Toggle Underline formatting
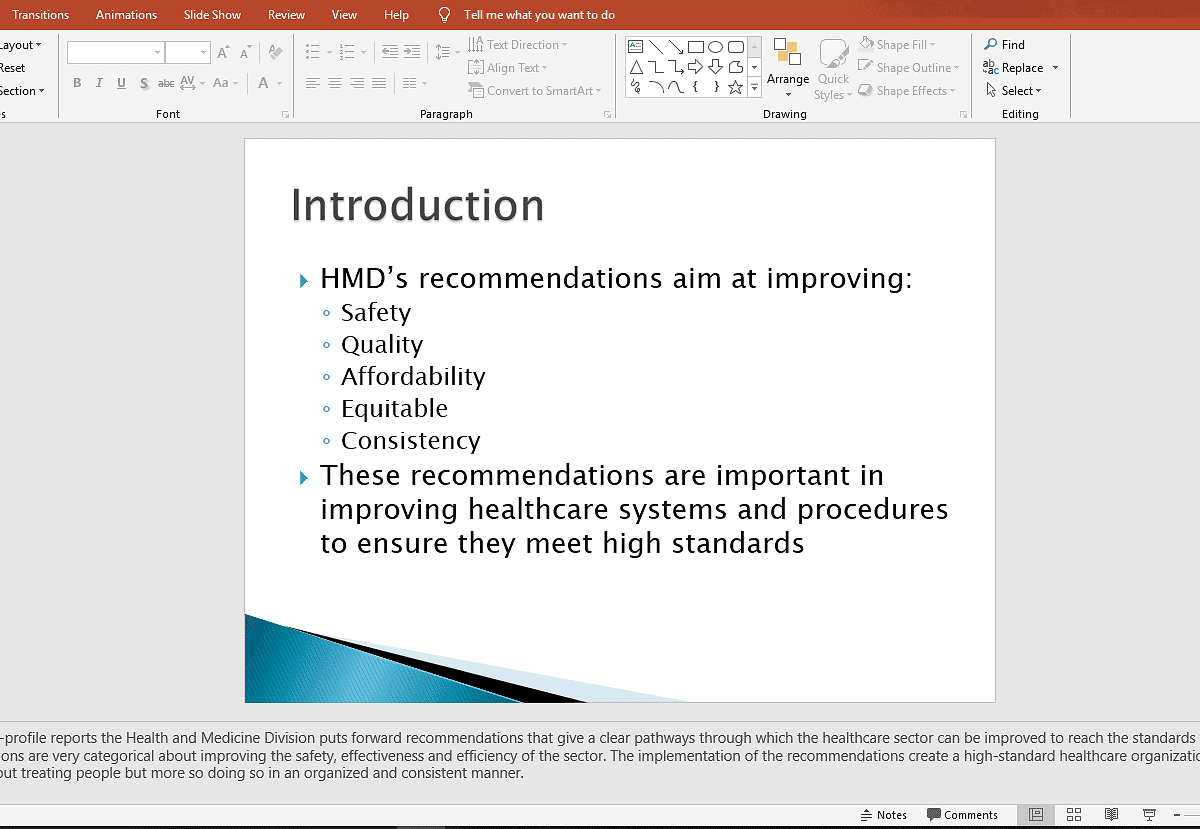This screenshot has width=1200, height=829. (x=121, y=83)
